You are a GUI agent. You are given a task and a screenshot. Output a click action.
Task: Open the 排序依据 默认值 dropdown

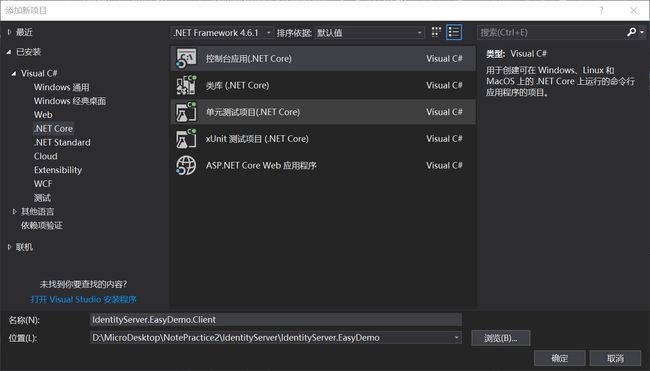tap(370, 33)
